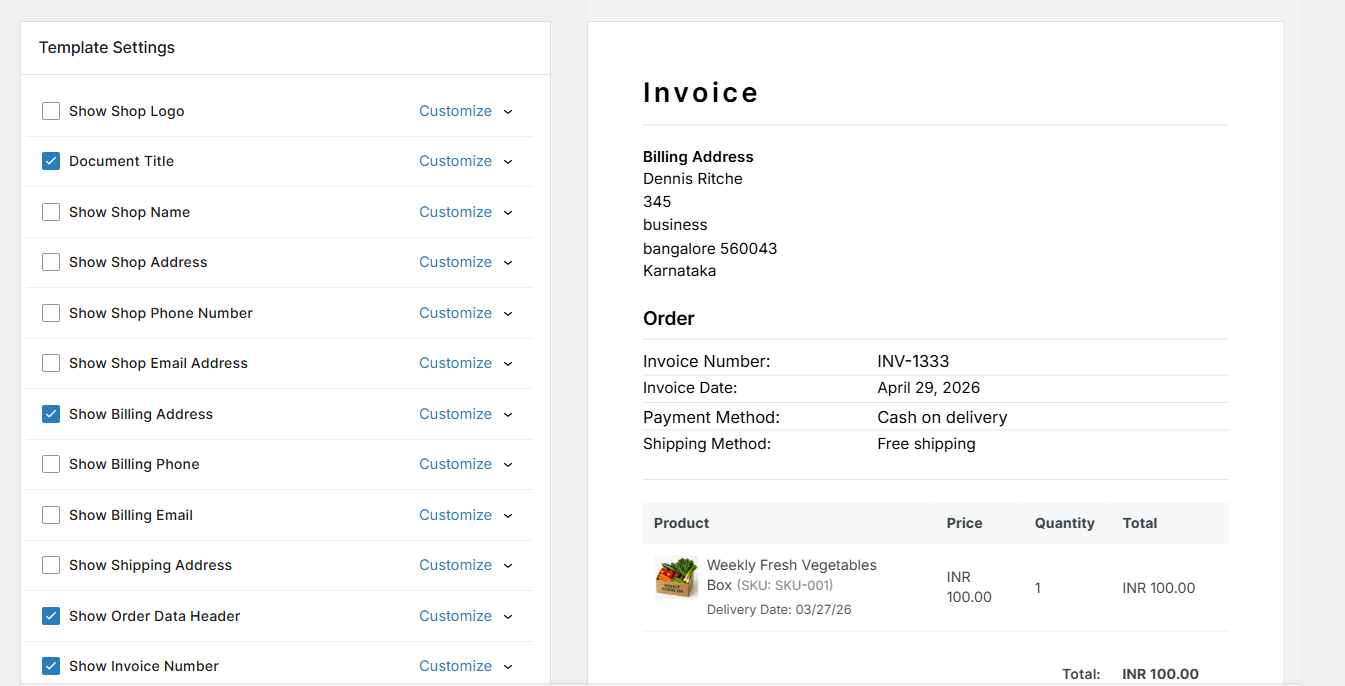Click Customize next to Show Billing Phone

455,464
